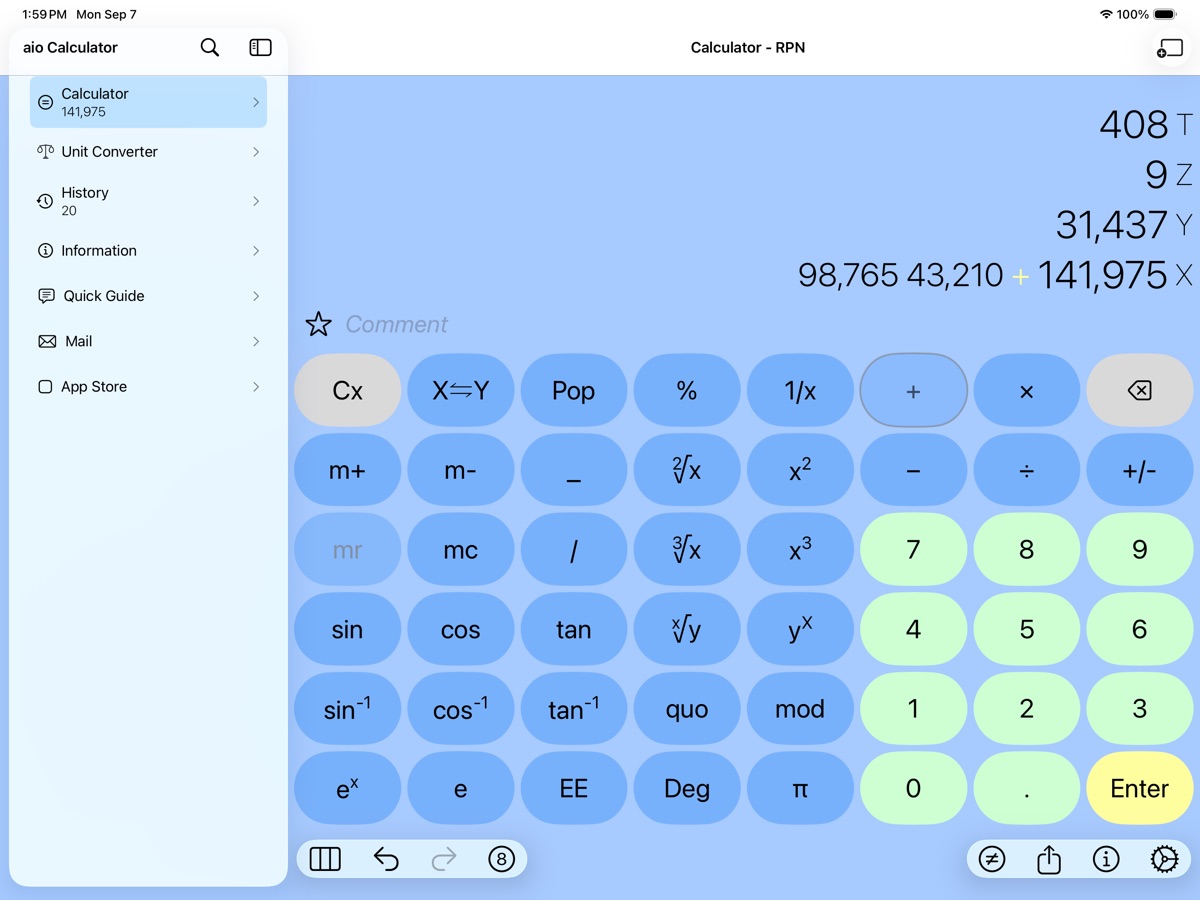
Task: Click the circled 8 decimals icon
Action: click(x=501, y=859)
